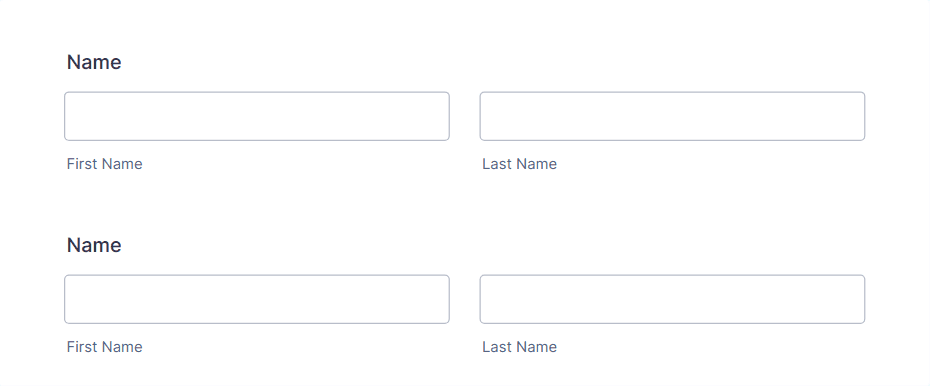The image size is (930, 386).
Task: Click the Last Name input in upper Name group
Action: click(x=672, y=116)
